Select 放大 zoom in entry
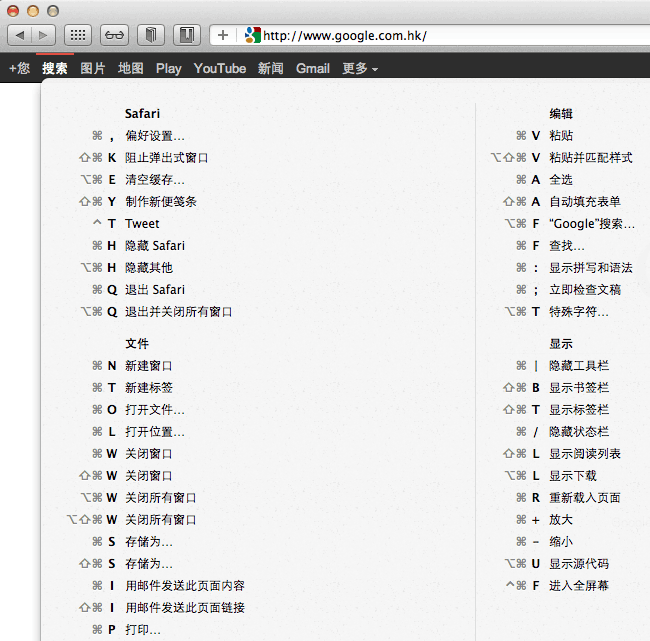650x641 pixels. coord(561,520)
